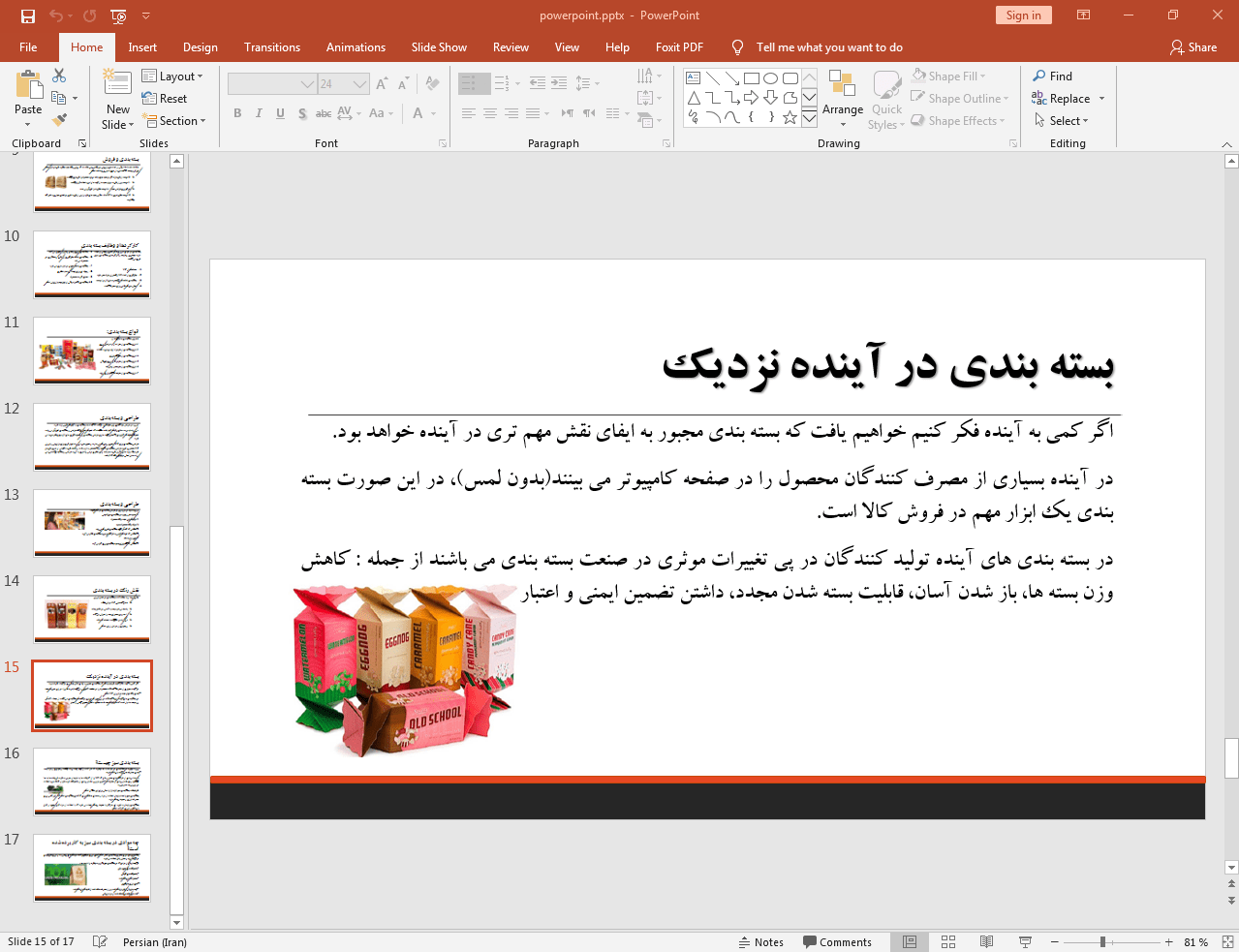The width and height of the screenshot is (1239, 952).
Task: Open the Transitions tab
Action: click(272, 46)
